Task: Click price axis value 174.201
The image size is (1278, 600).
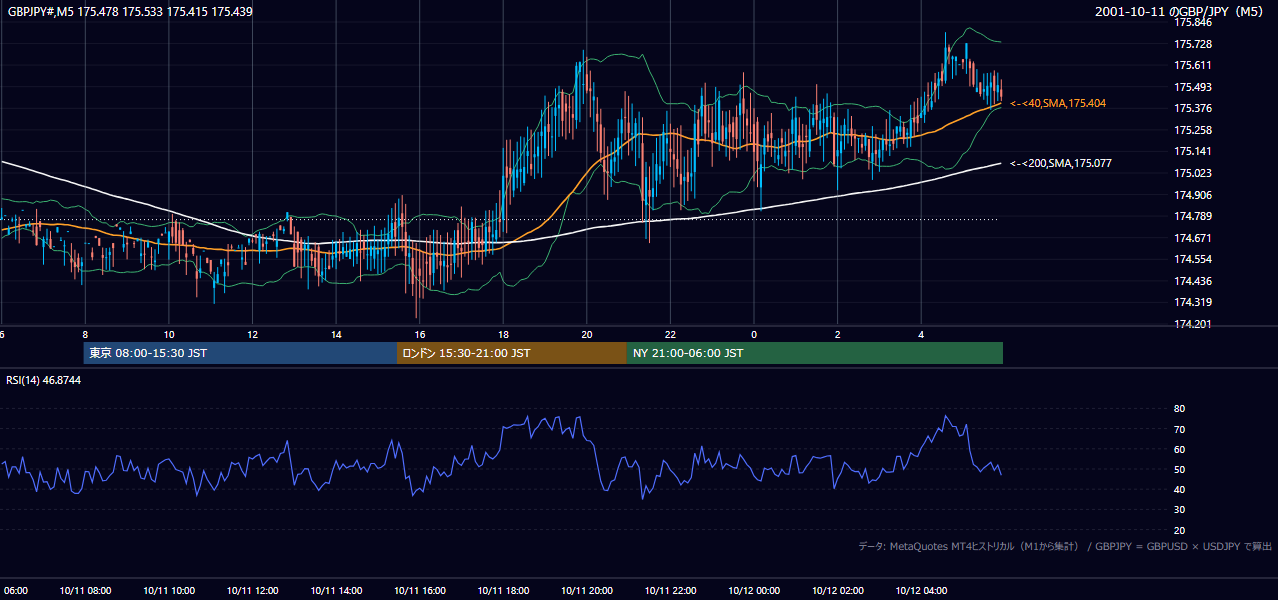Action: click(x=1193, y=324)
